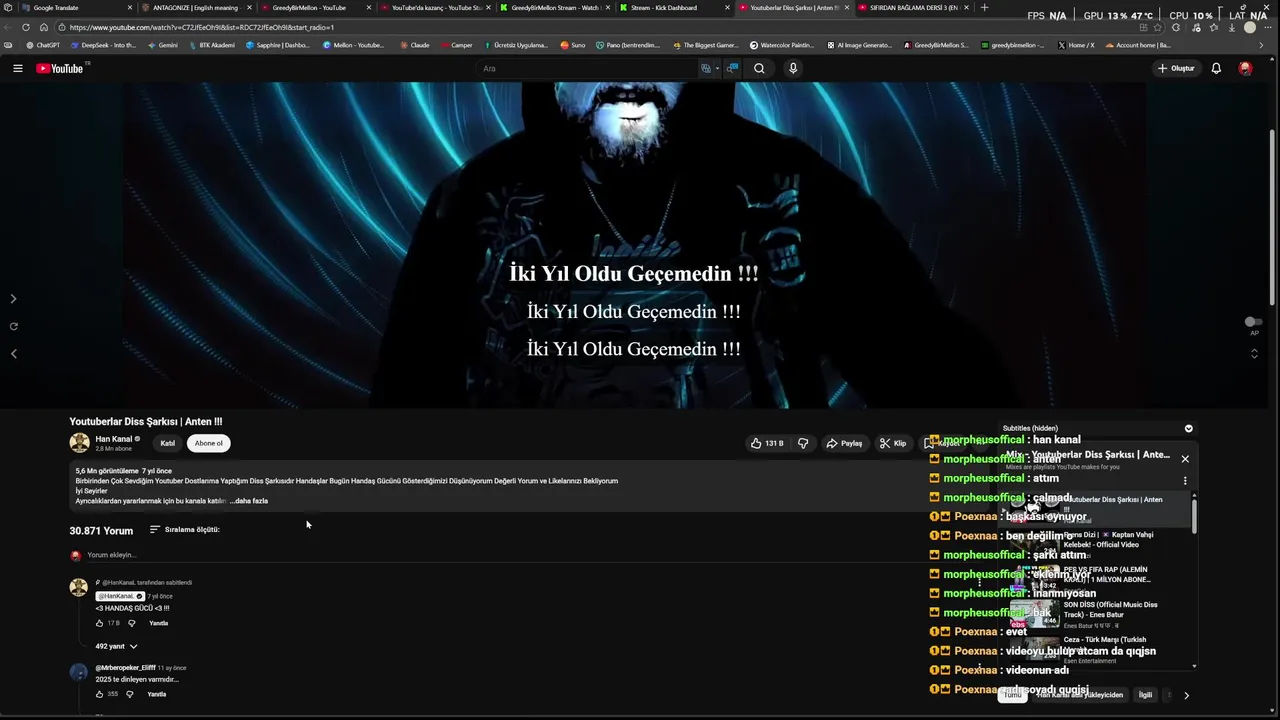
Task: Click the left-edge expand arrow
Action: (13, 299)
